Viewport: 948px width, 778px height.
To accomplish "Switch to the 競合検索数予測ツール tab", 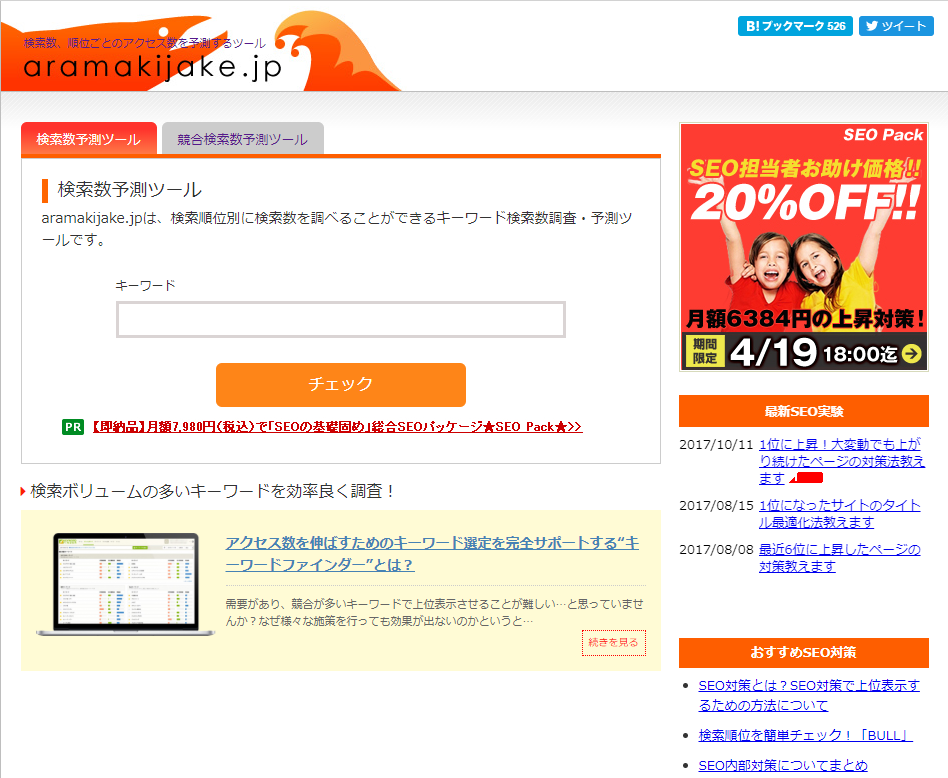I will [x=244, y=140].
